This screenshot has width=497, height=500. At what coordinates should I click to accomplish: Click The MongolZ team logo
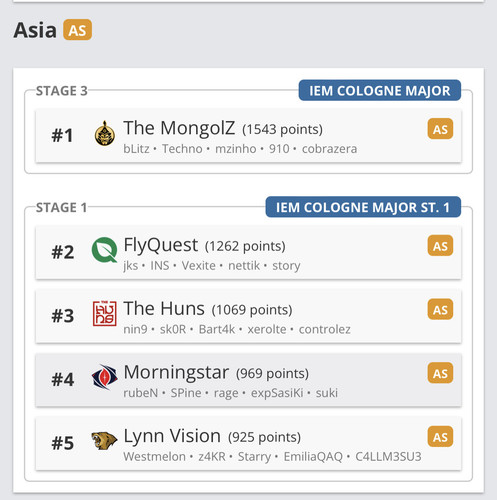click(105, 133)
